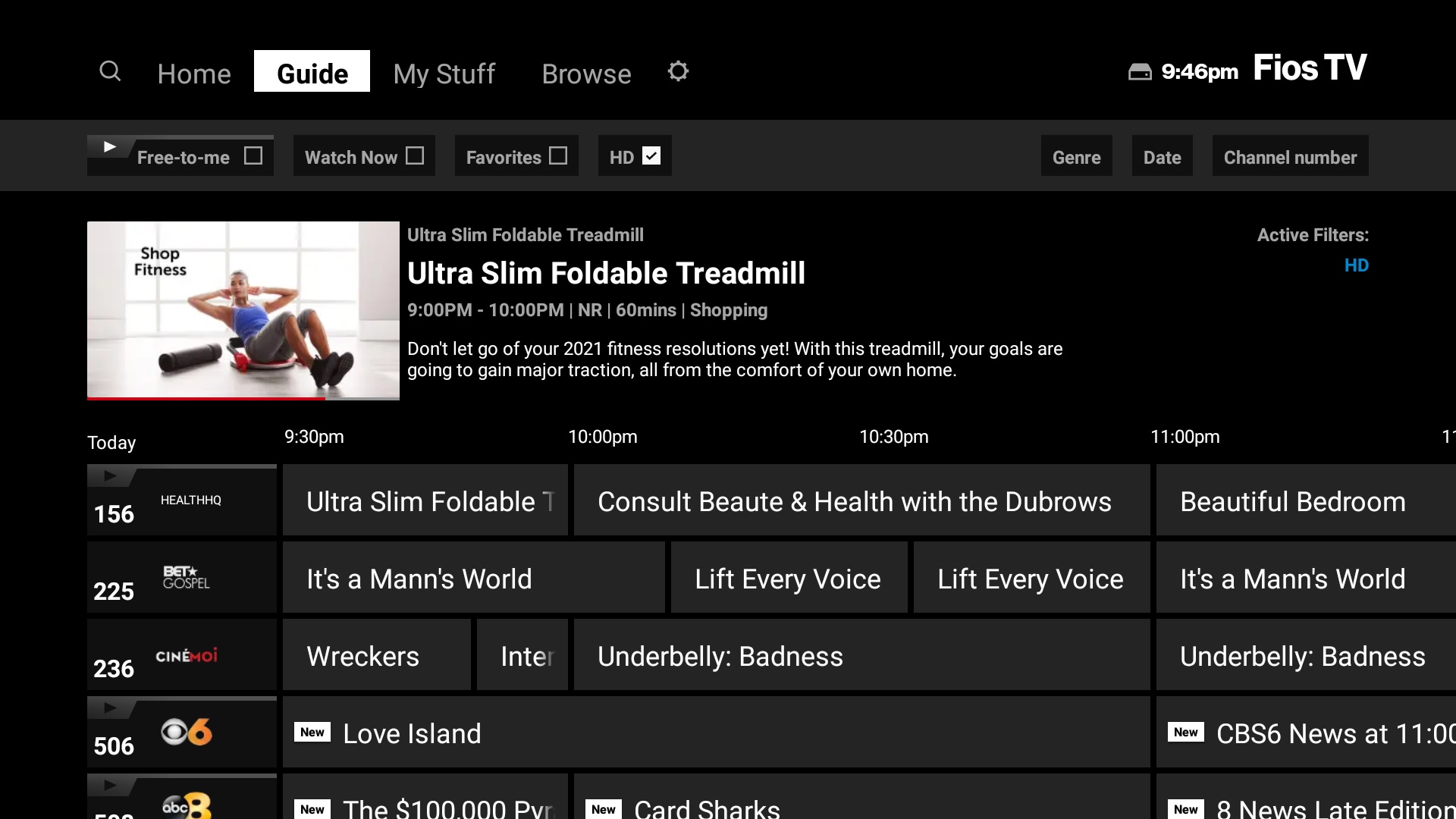The width and height of the screenshot is (1456, 819).
Task: Select Love Island program listing
Action: coord(716,733)
